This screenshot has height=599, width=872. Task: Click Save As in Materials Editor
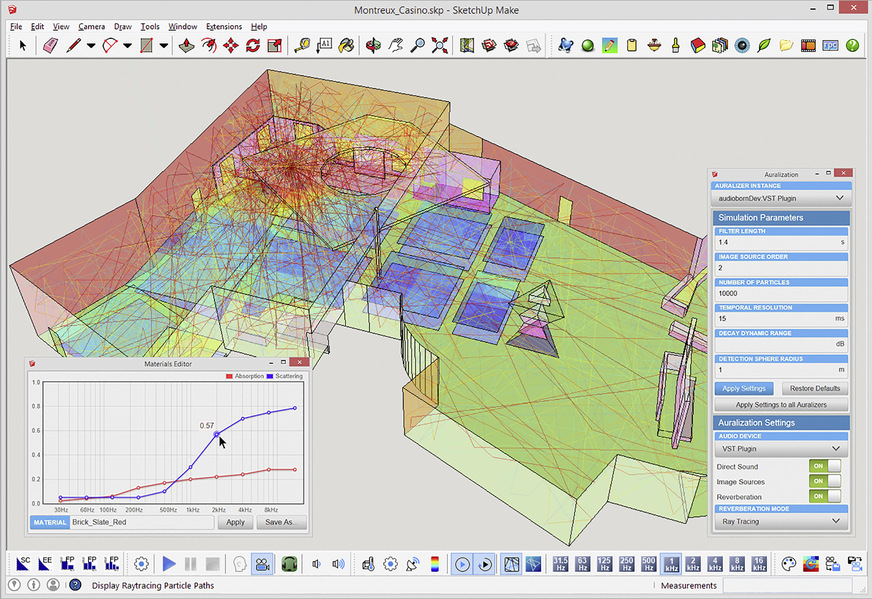tap(281, 522)
